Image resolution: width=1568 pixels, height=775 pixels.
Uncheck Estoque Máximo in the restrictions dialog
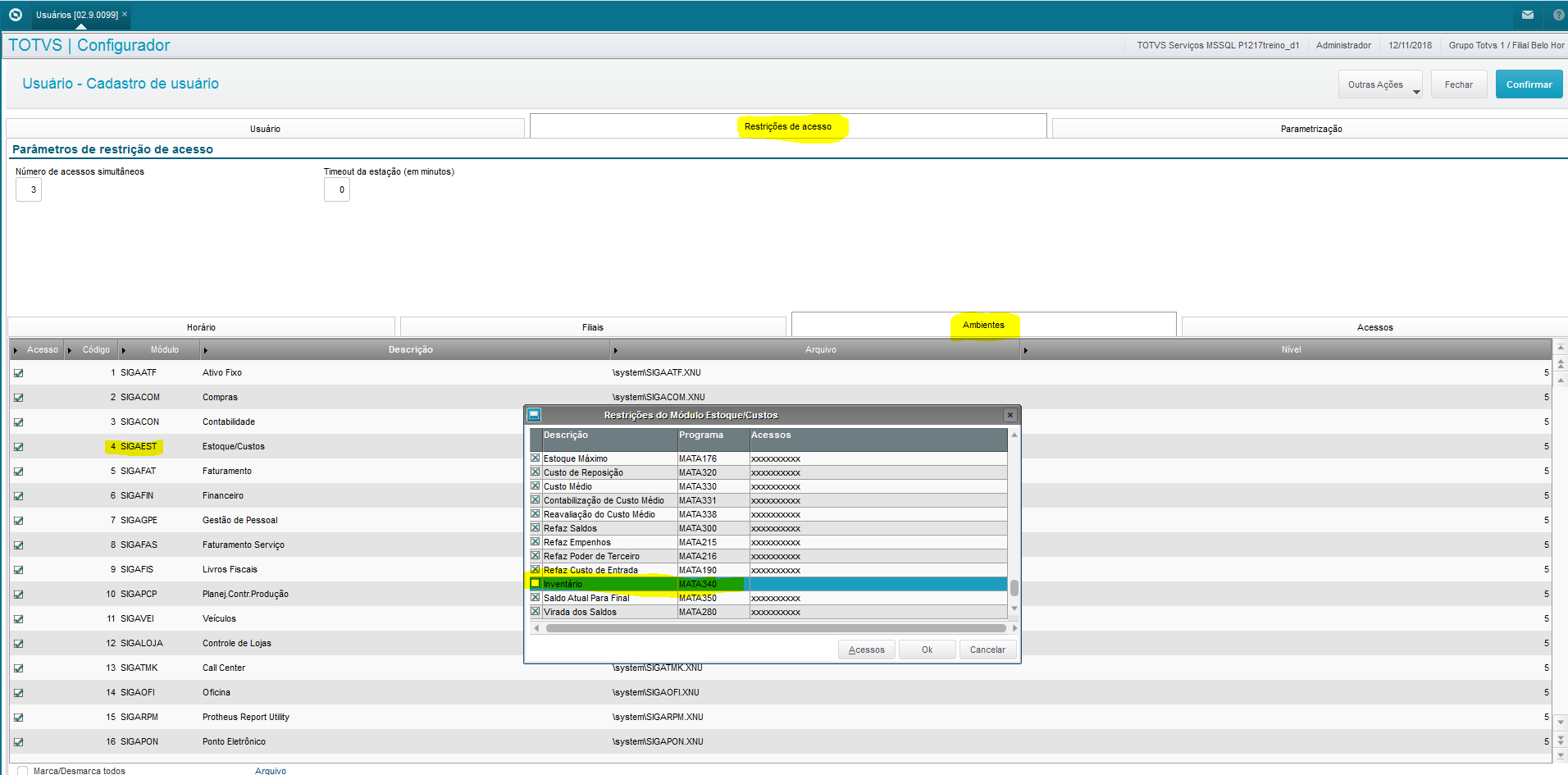536,458
